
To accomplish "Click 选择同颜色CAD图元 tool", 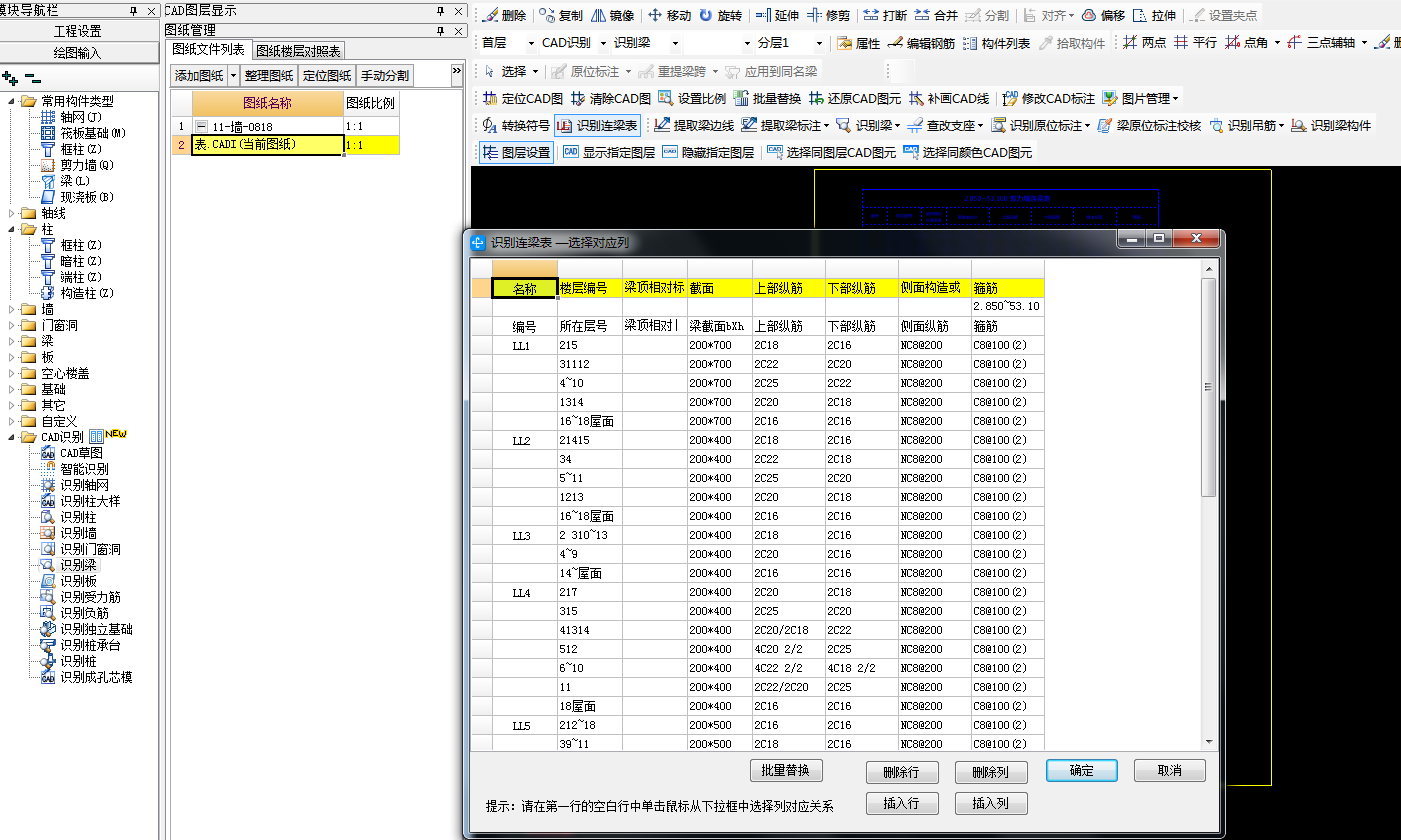I will pos(967,153).
